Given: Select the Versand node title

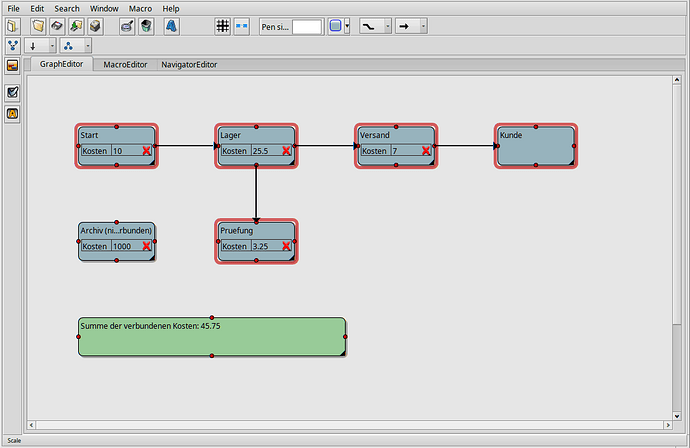Looking at the screenshot, I should point(374,135).
